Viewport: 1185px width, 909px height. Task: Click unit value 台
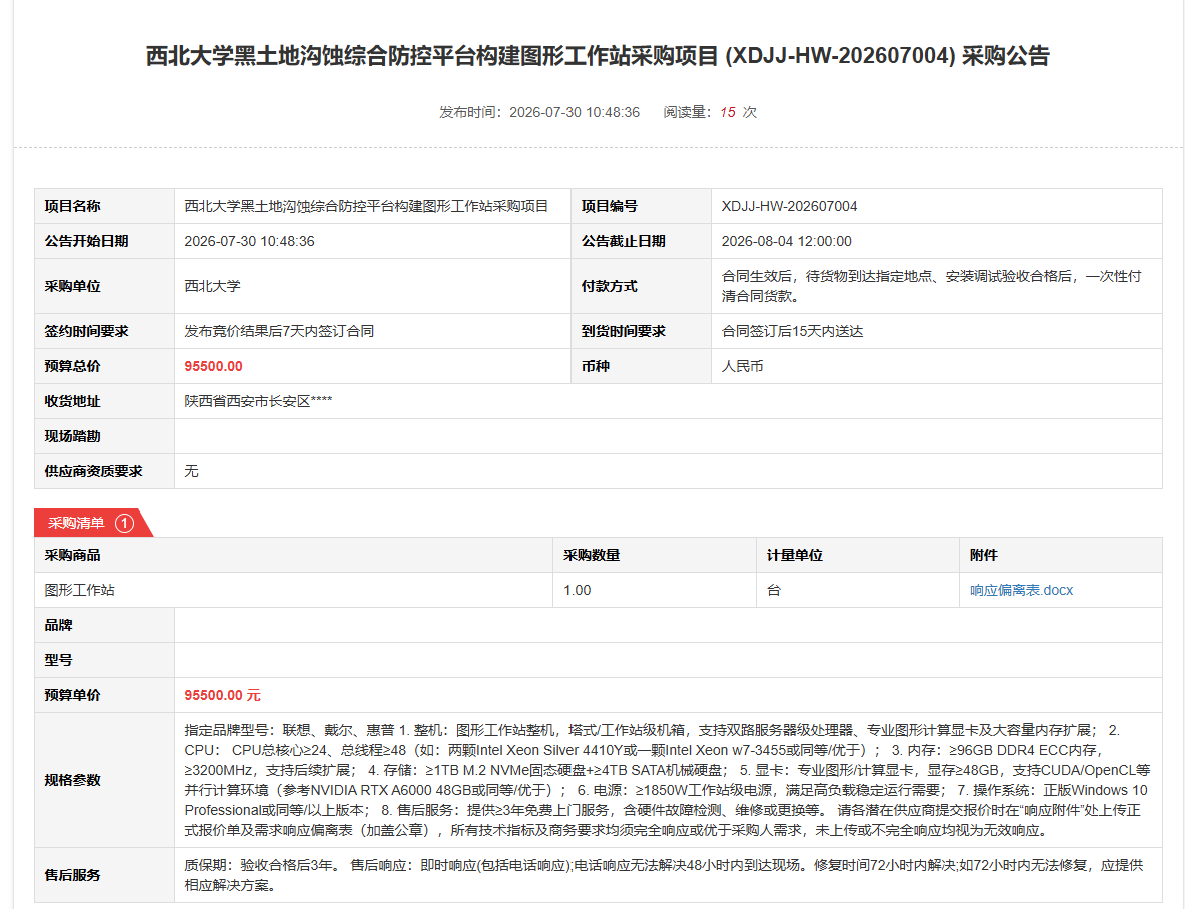[x=773, y=590]
